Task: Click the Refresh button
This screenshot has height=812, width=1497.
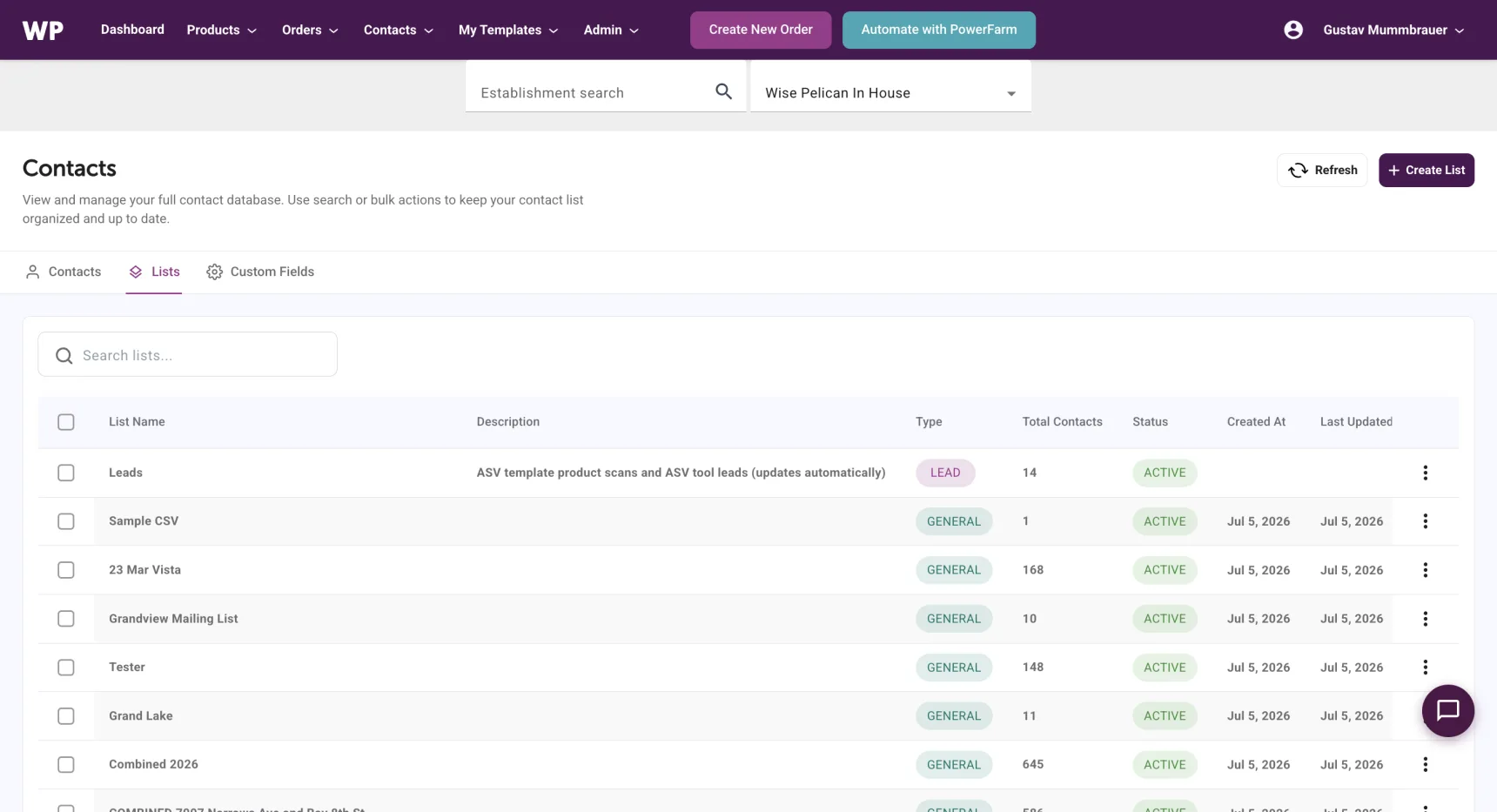Action: (1322, 170)
